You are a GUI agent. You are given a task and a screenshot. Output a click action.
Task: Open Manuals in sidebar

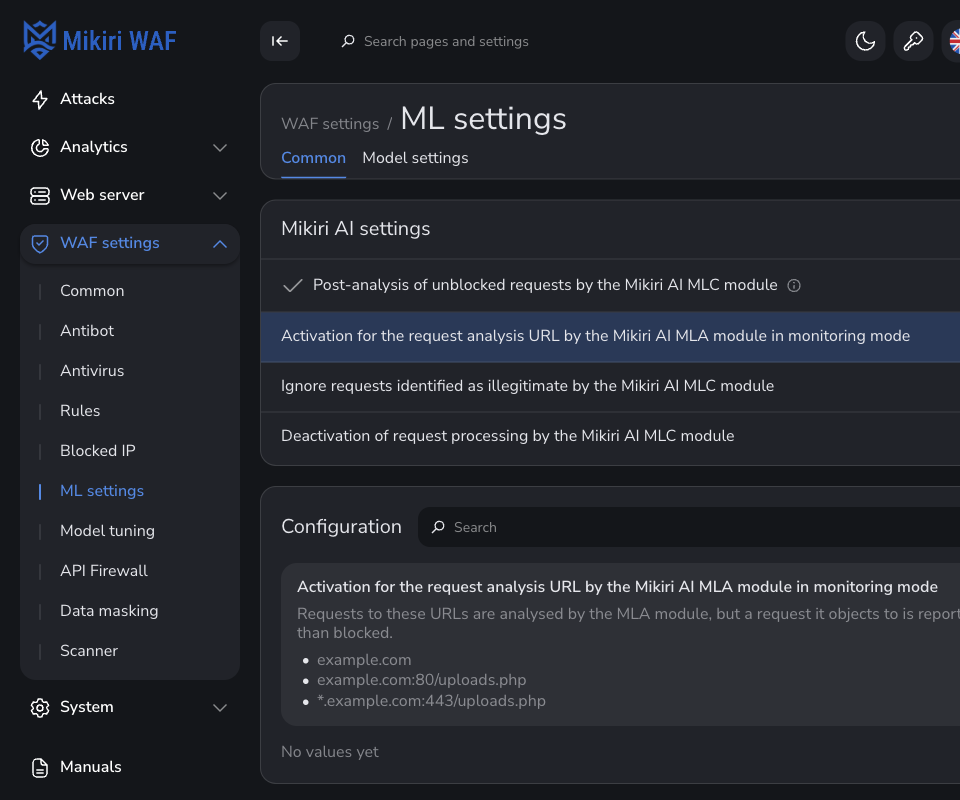(91, 767)
